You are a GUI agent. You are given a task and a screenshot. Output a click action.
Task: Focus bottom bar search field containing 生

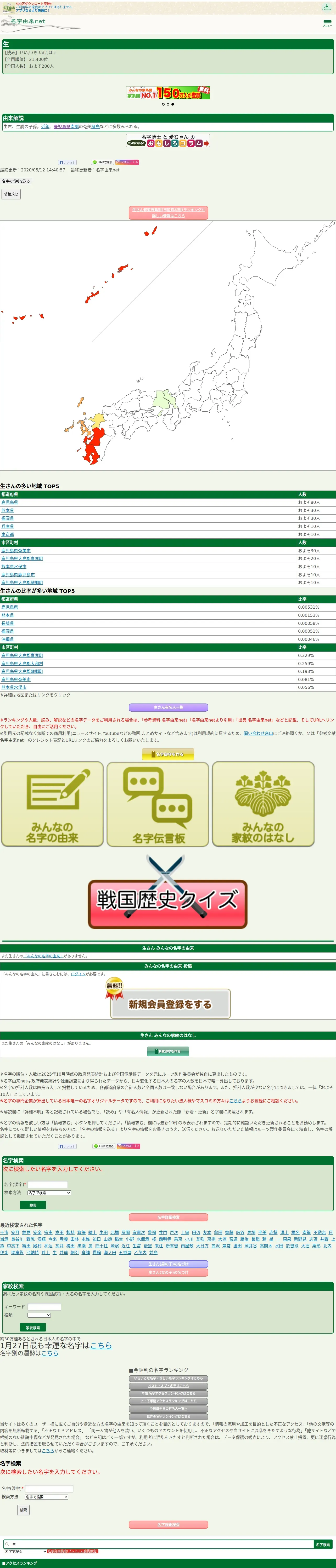pos(159,1544)
